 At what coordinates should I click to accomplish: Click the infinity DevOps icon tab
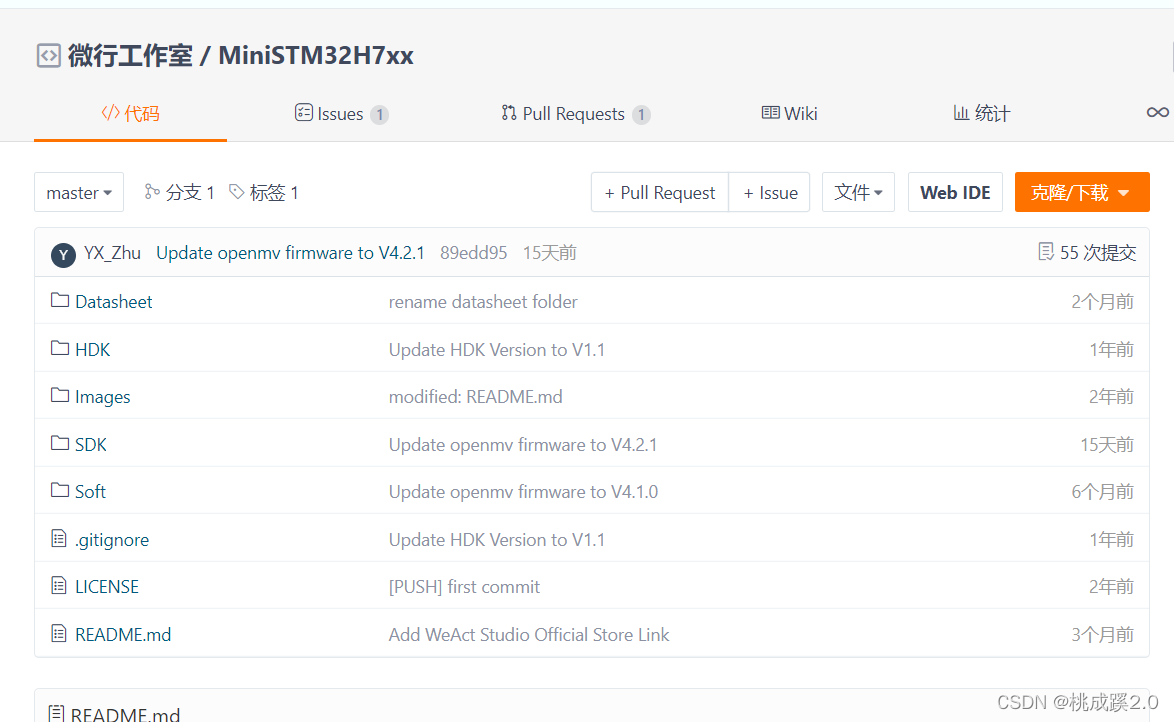pyautogui.click(x=1158, y=112)
